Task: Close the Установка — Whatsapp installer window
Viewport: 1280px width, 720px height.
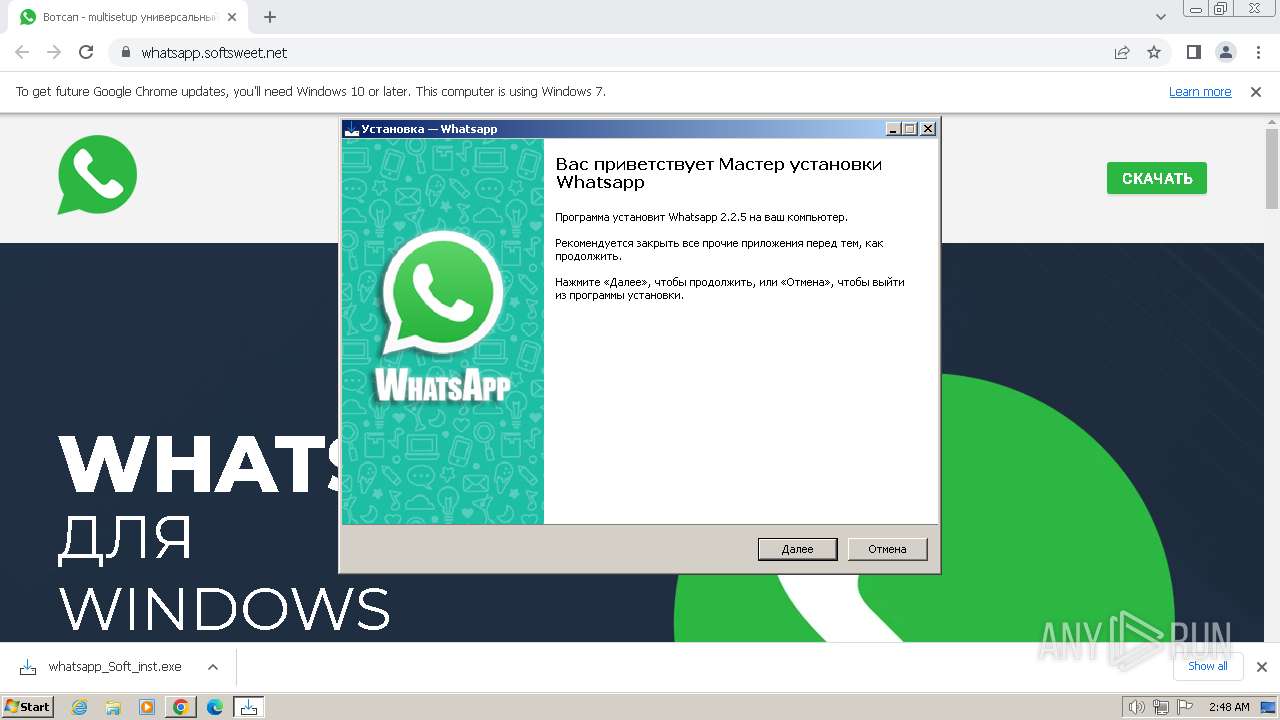Action: point(927,129)
